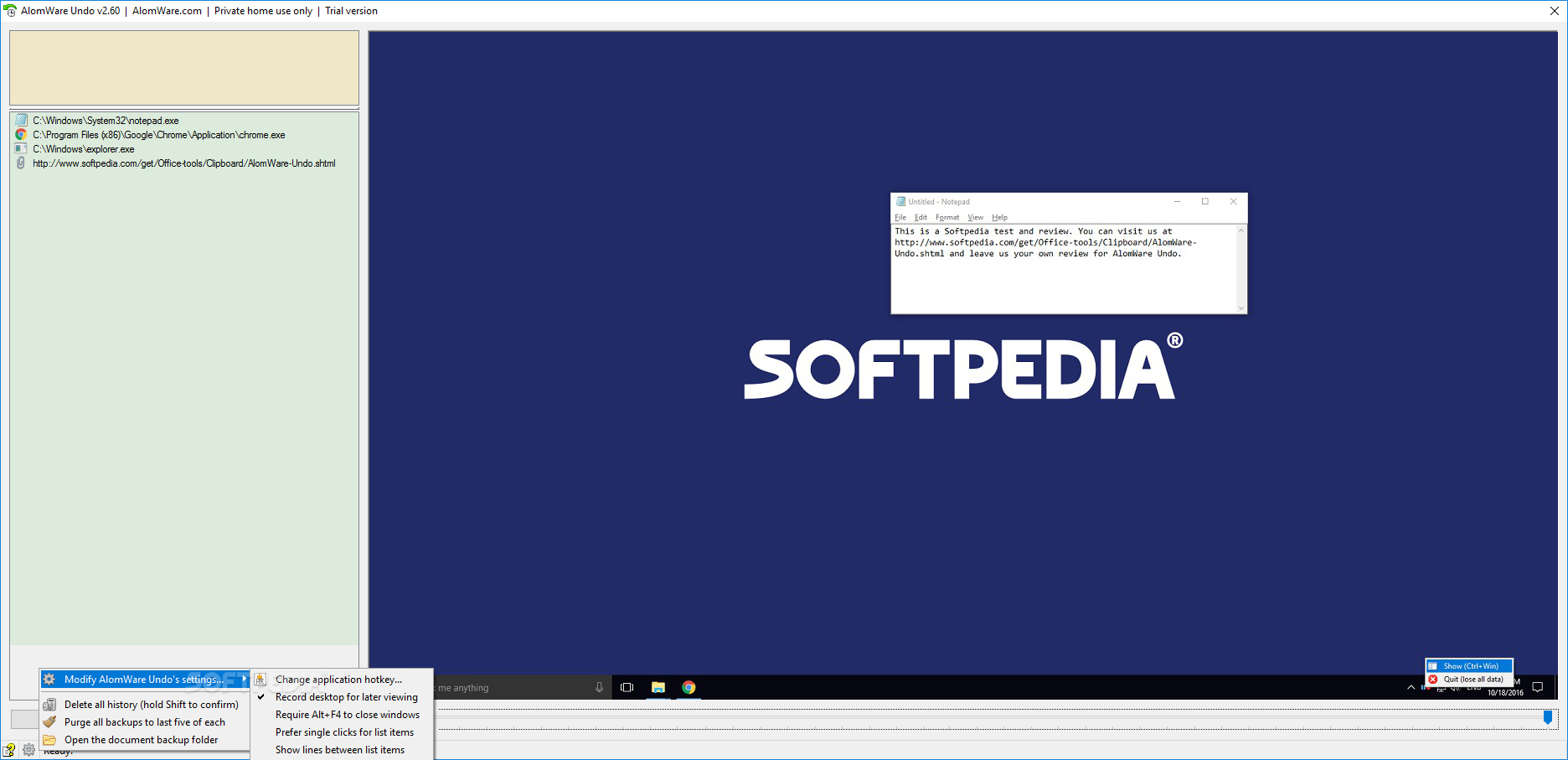This screenshot has height=760, width=1568.
Task: Click Chrome icon in recorded taskbar
Action: coord(689,687)
